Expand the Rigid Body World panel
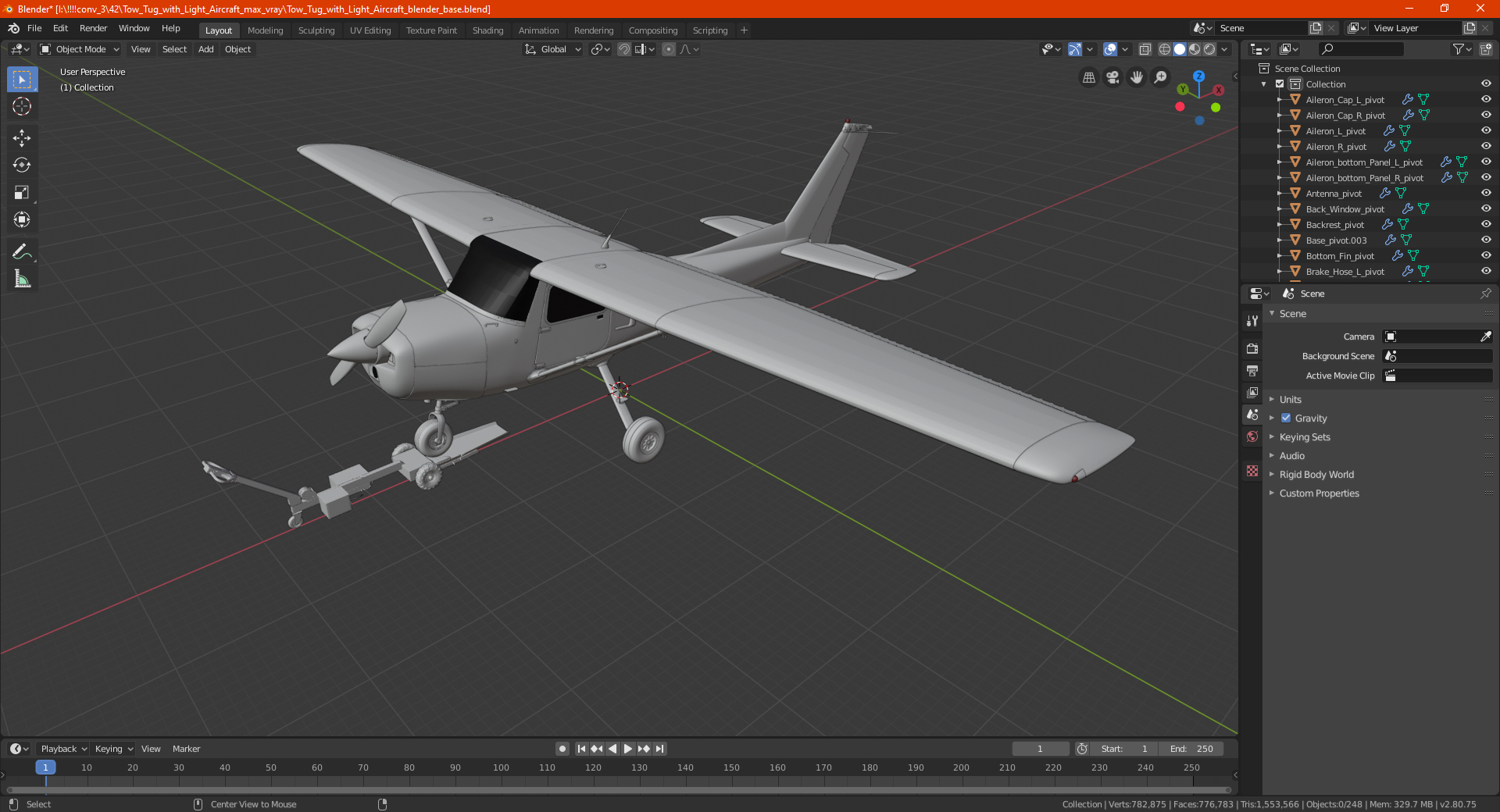Image resolution: width=1500 pixels, height=812 pixels. (x=1316, y=475)
